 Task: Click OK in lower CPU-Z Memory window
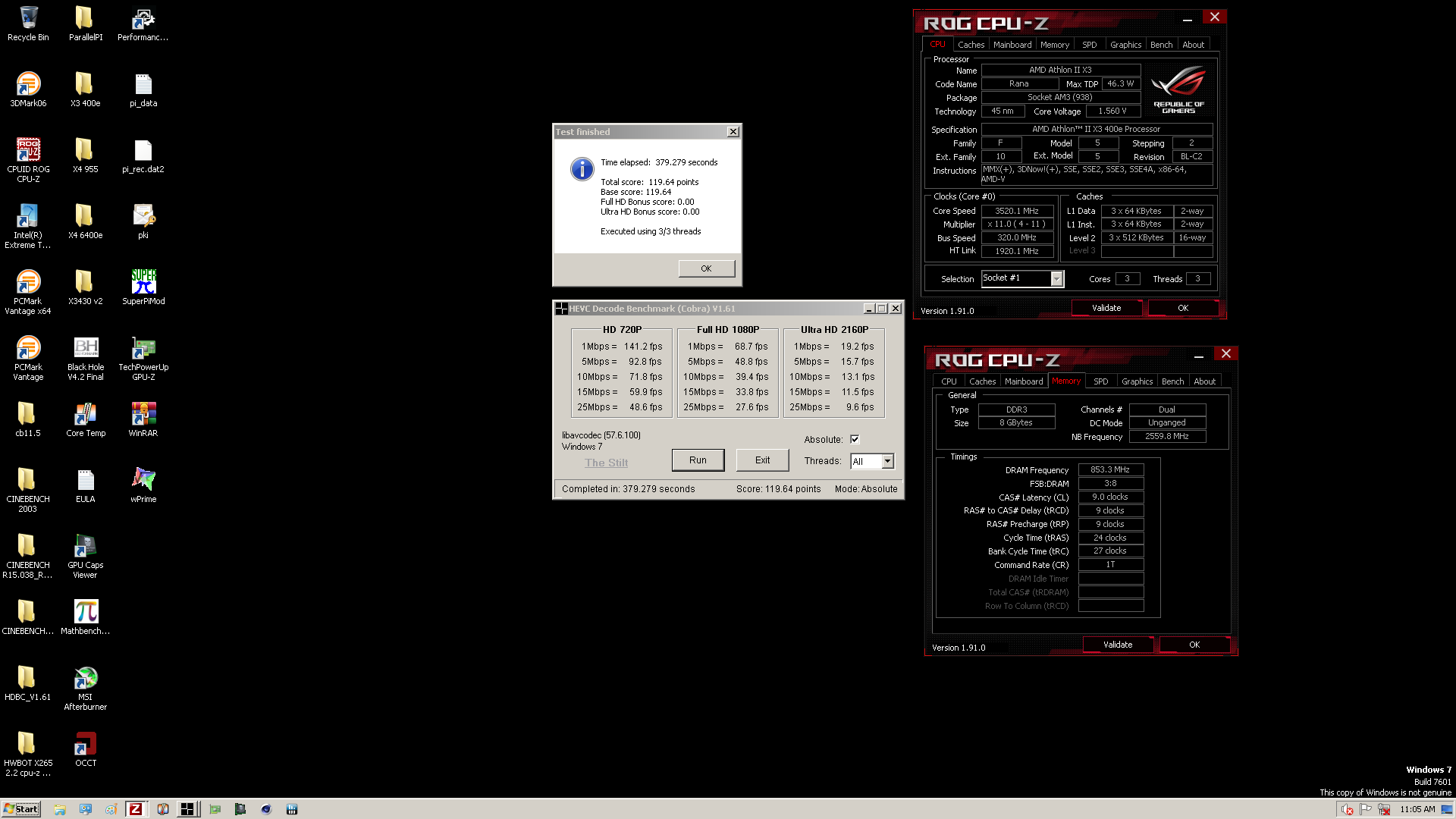click(x=1194, y=645)
